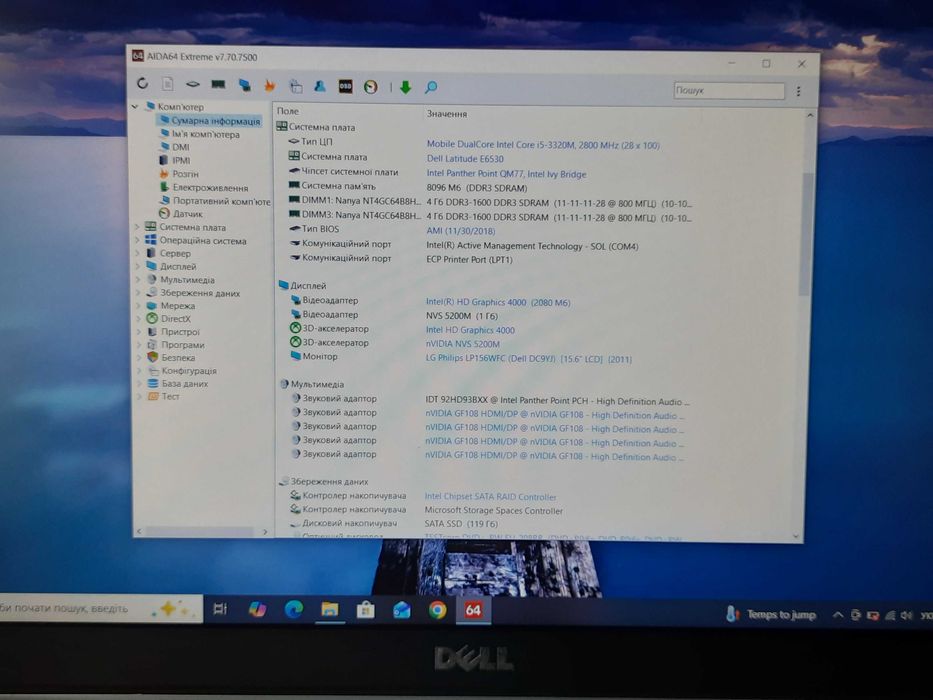Open the Dell Latitude E6530 link

(x=465, y=159)
